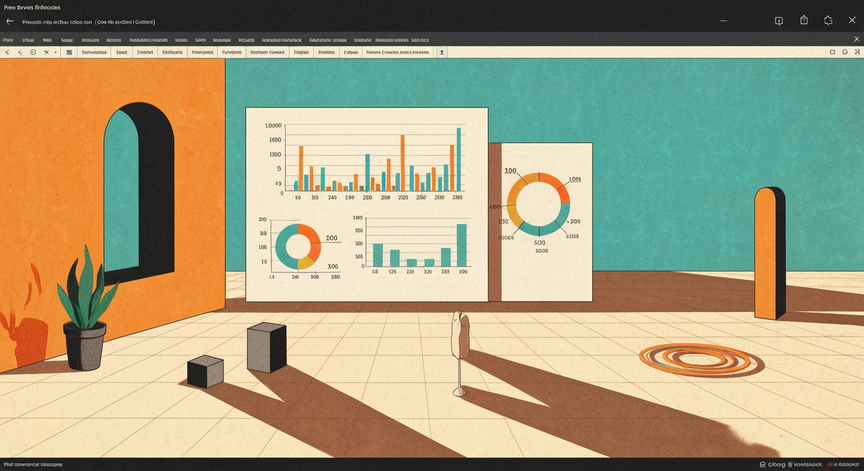Viewport: 864px width, 471px height.
Task: Click the beige toolbar's left-arrow back icon
Action: pyautogui.click(x=20, y=52)
